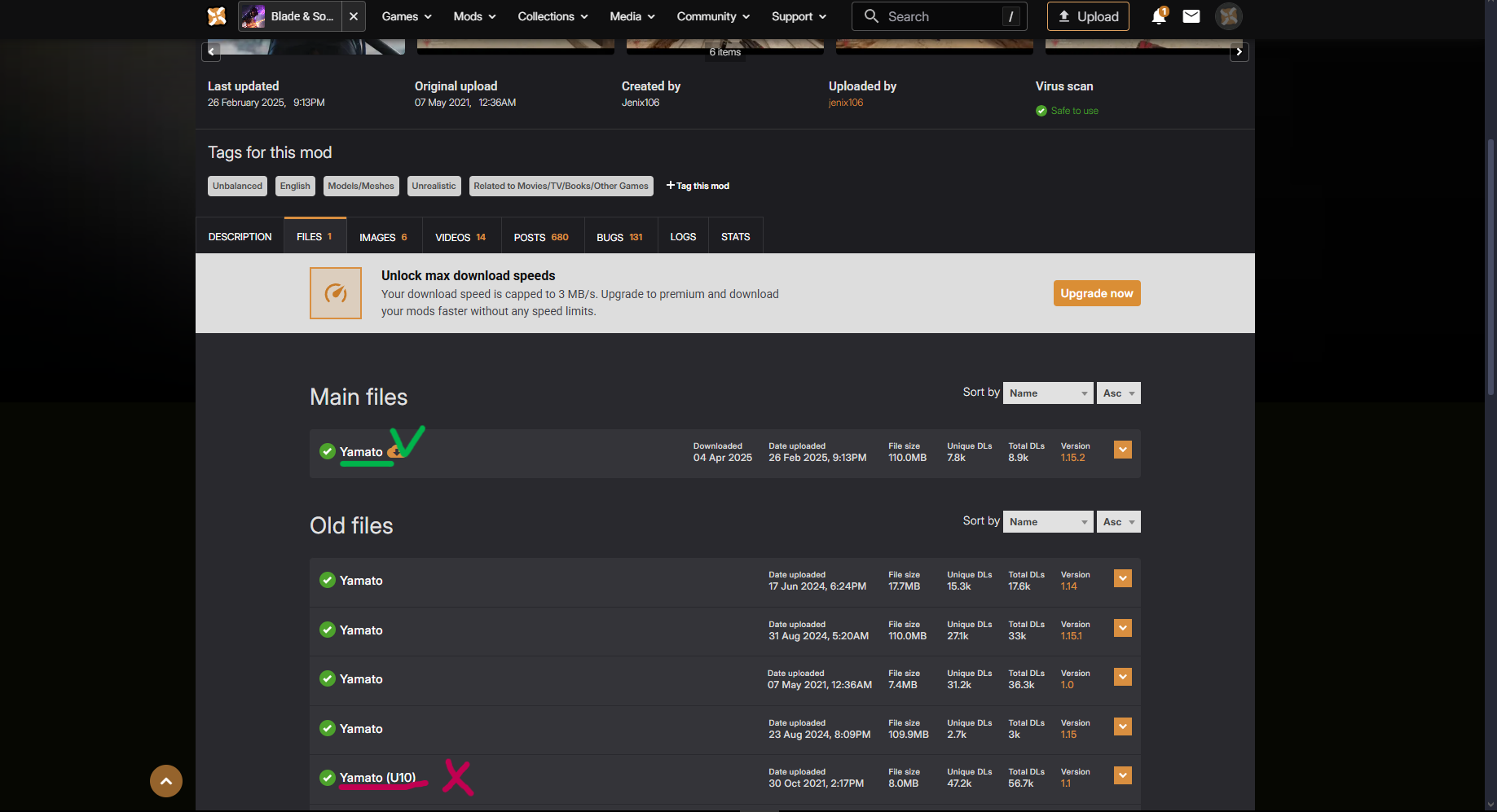Expand download options for Yamato version 1.15.2

point(1123,450)
